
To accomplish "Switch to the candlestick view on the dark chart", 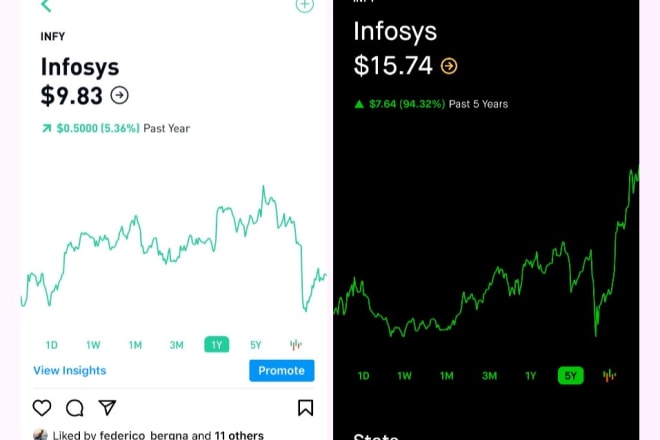I will tap(609, 376).
